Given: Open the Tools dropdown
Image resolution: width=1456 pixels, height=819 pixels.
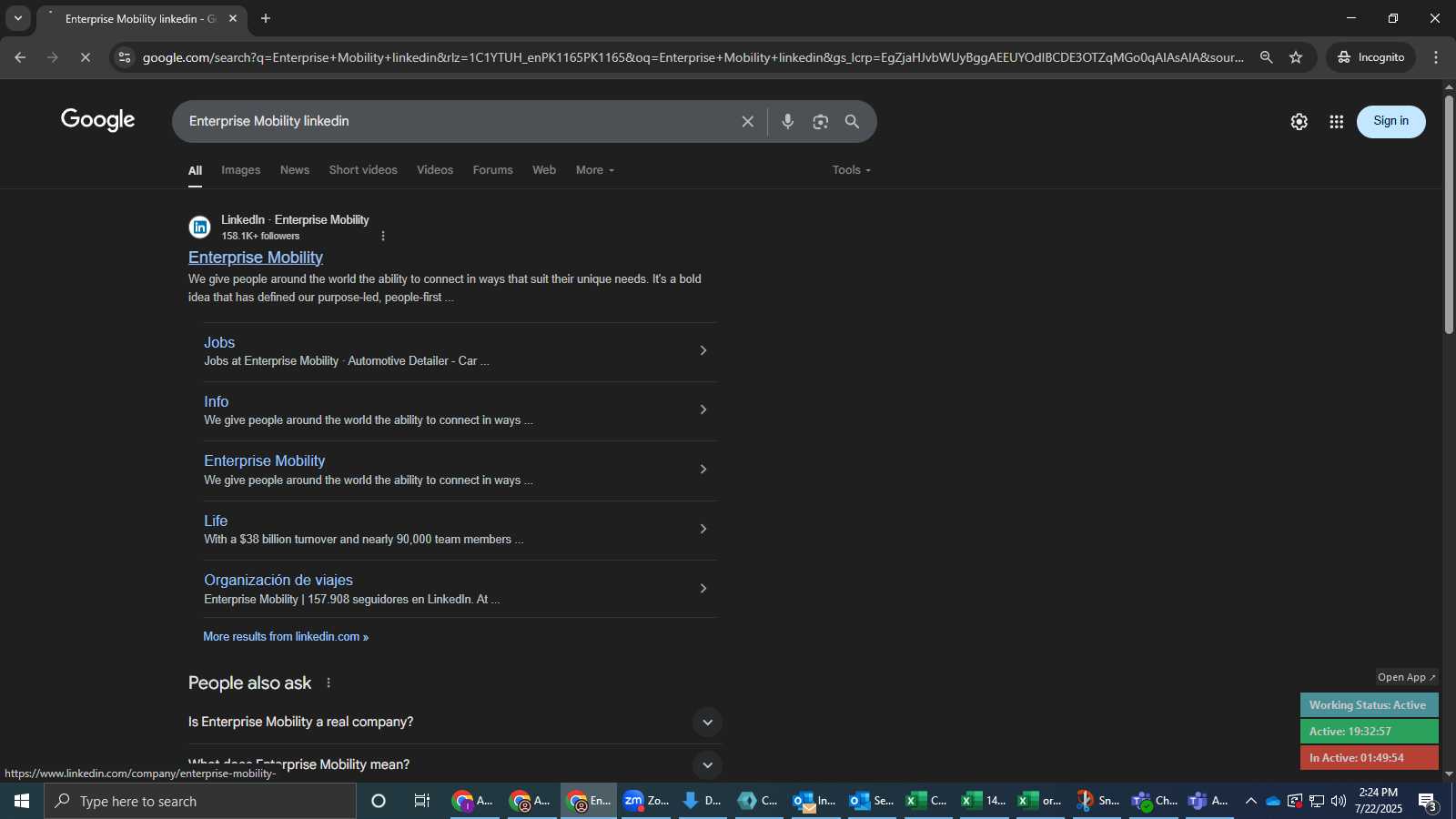Looking at the screenshot, I should click(852, 170).
